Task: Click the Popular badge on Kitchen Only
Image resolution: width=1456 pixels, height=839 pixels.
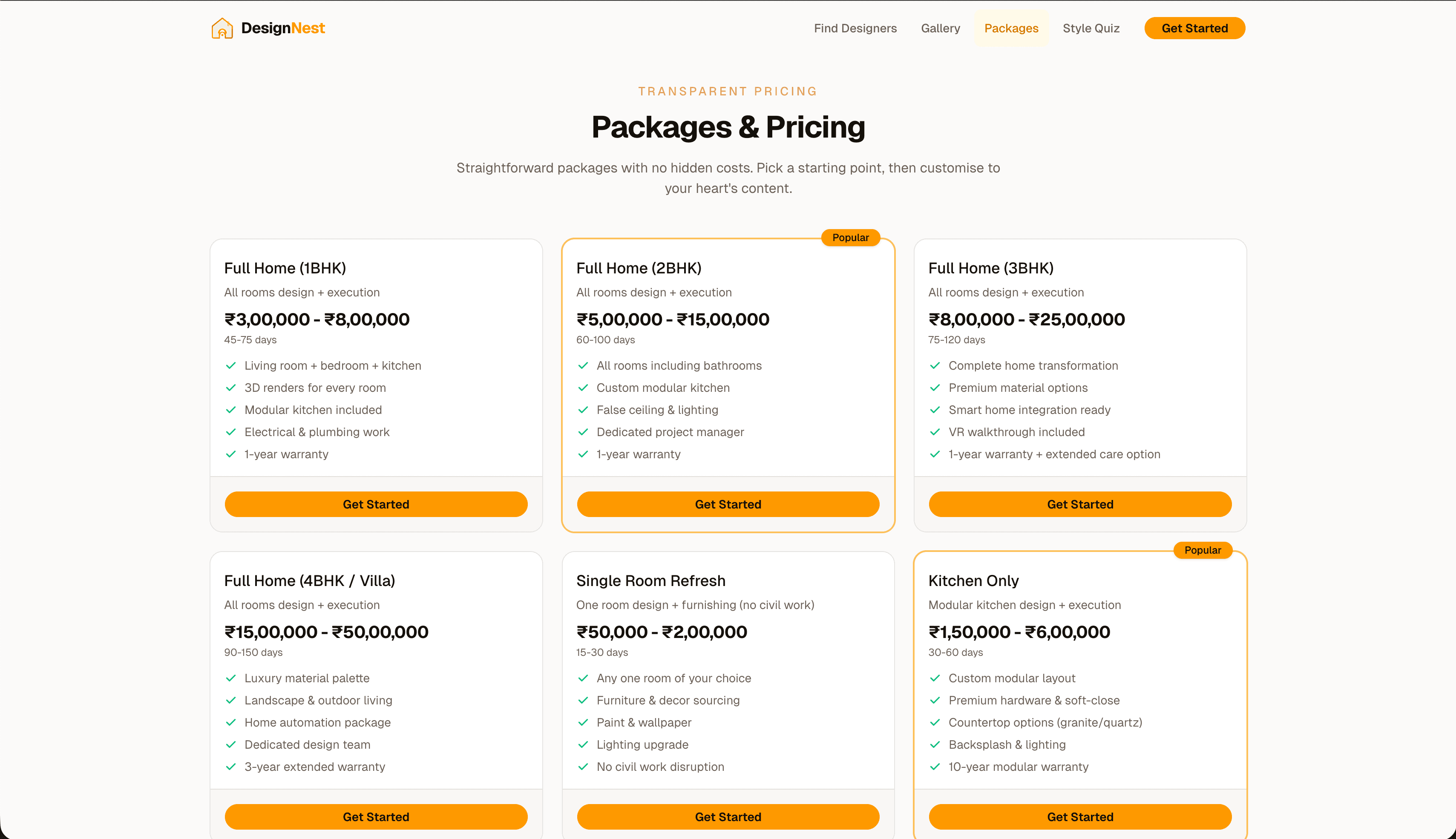Action: 1203,550
